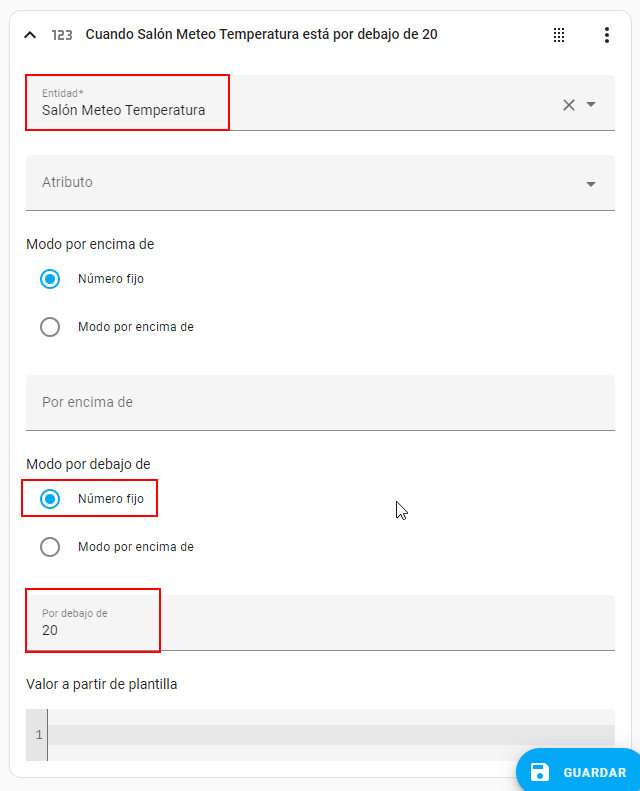Click the 123 numeric state icon
Screen dimensions: 640x791
(x=62, y=35)
